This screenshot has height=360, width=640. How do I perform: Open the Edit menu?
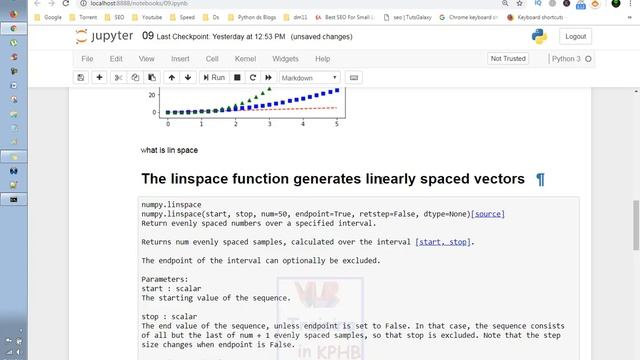[116, 59]
